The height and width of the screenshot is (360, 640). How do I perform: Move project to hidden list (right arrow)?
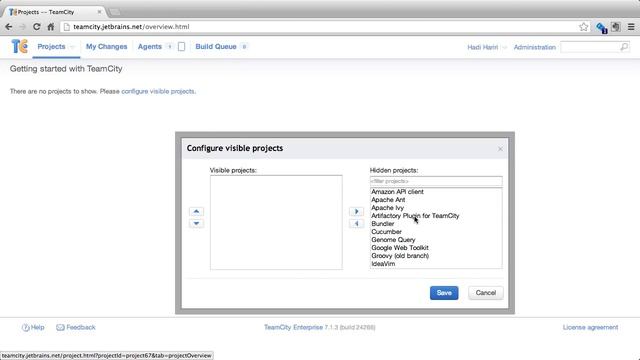[x=356, y=211]
